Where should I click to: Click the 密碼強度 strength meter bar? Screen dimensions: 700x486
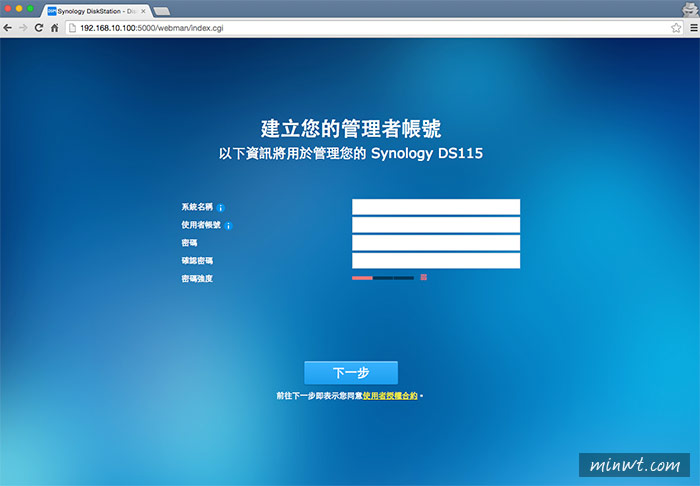click(x=383, y=278)
